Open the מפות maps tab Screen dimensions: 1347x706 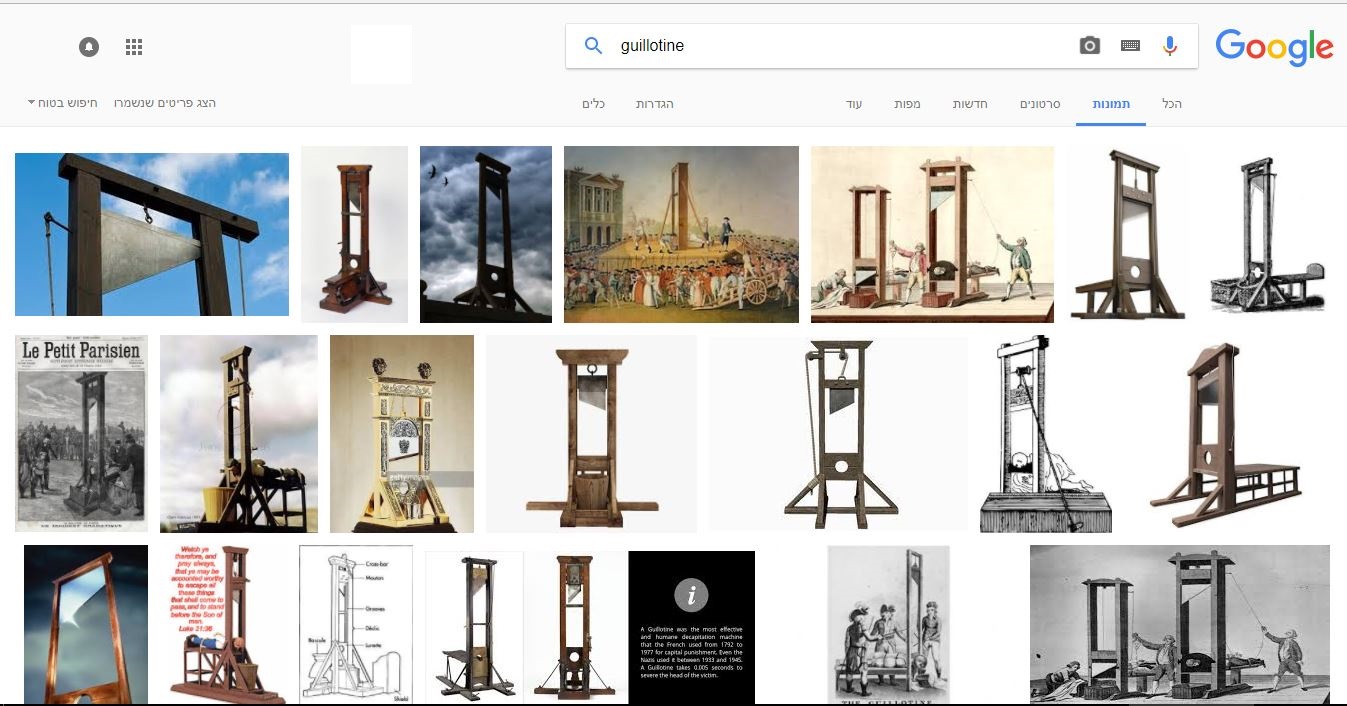pyautogui.click(x=907, y=104)
